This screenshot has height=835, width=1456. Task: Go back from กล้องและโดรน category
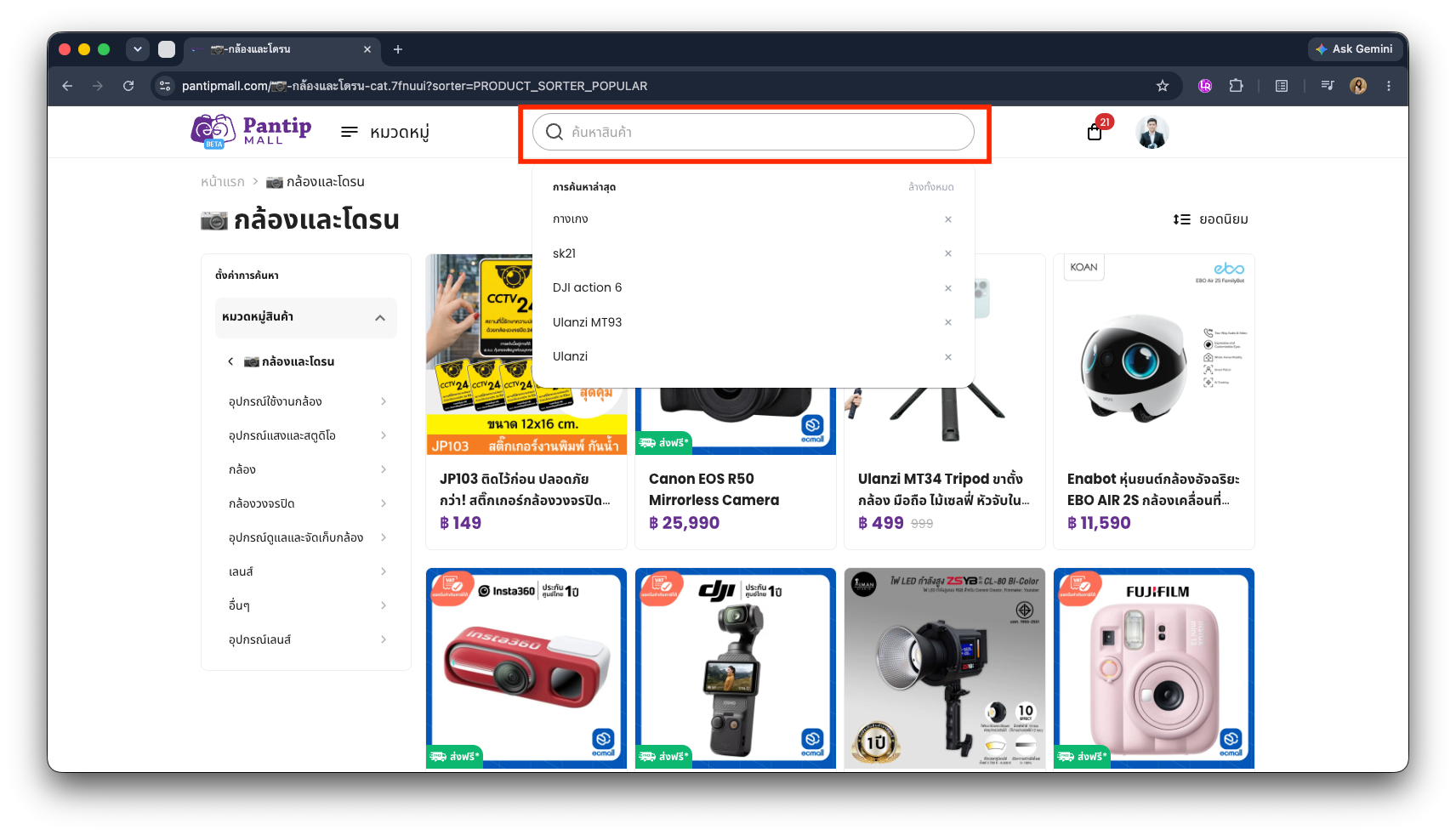pyautogui.click(x=230, y=361)
